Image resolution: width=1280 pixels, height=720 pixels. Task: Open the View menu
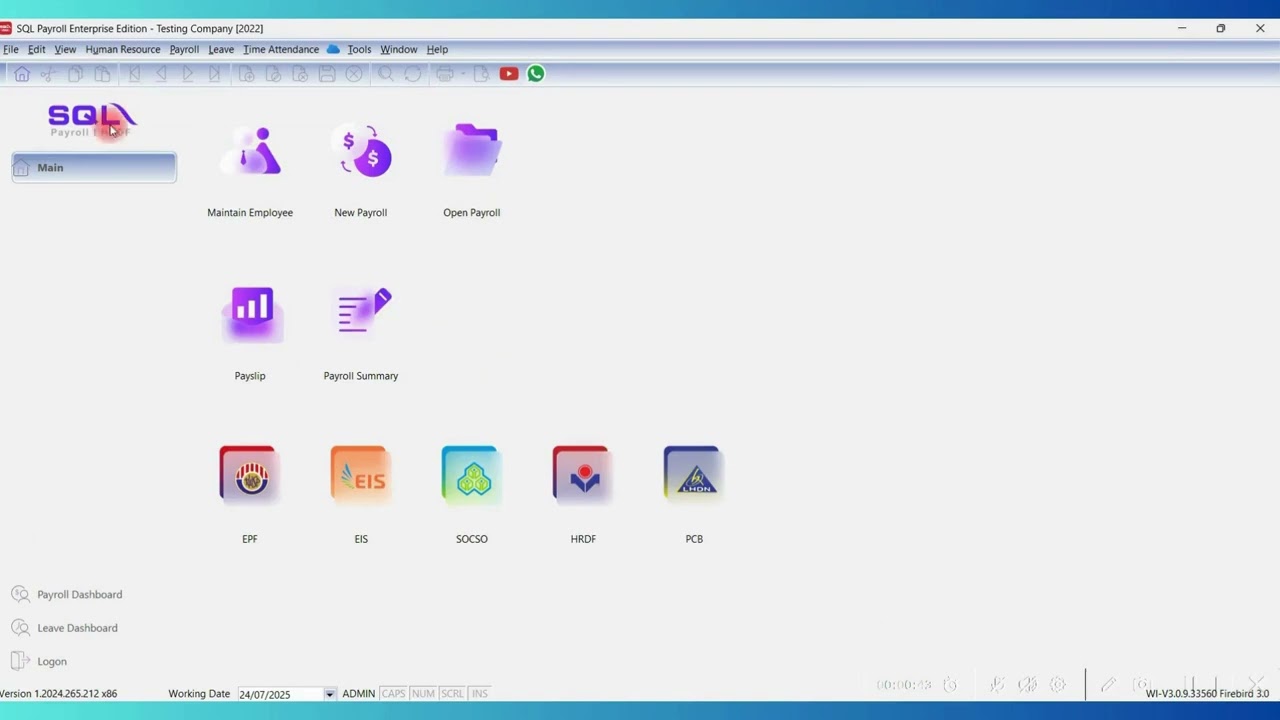pos(65,49)
